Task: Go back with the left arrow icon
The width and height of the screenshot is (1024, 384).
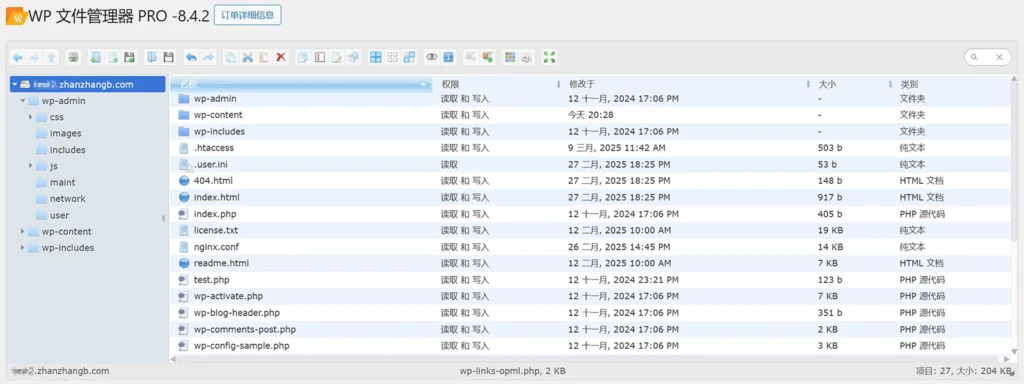Action: pos(18,57)
